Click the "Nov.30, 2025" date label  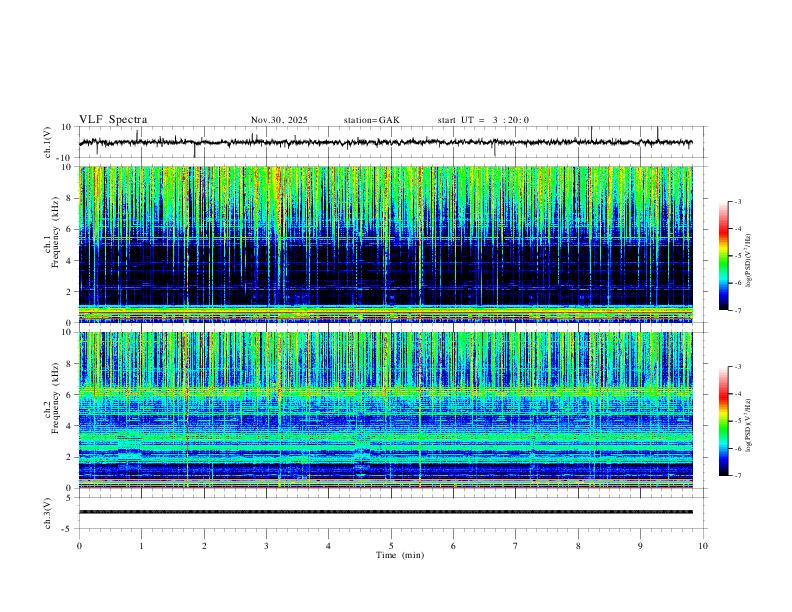pyautogui.click(x=279, y=120)
